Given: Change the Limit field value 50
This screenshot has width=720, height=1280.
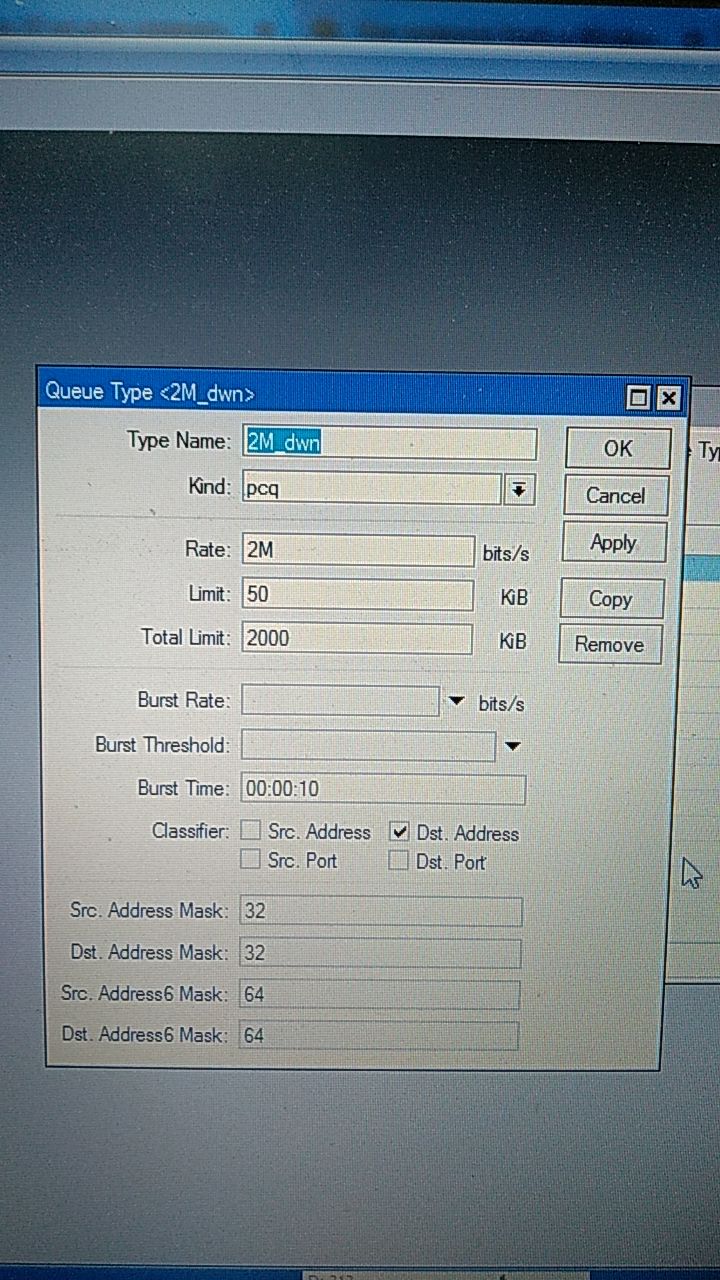Looking at the screenshot, I should click(x=357, y=595).
